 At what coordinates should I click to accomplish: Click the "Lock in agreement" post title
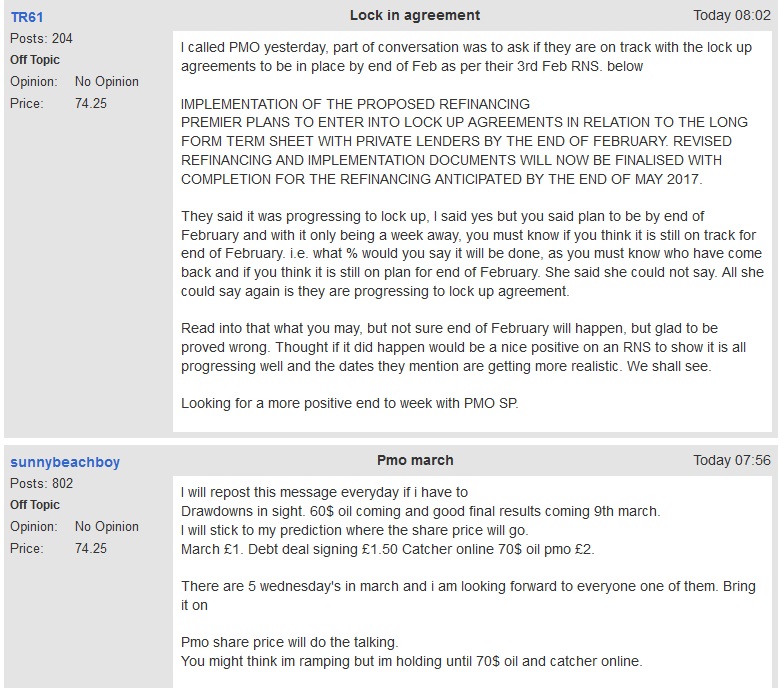(414, 15)
